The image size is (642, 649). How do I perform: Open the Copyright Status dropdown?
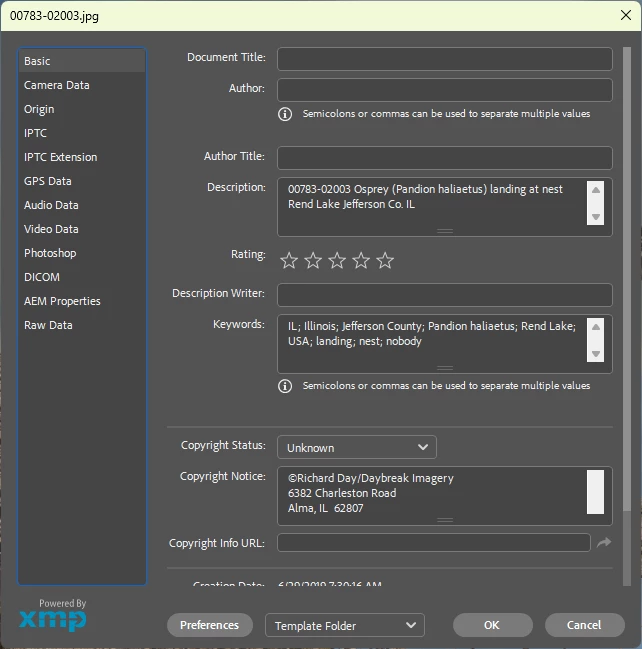point(357,447)
